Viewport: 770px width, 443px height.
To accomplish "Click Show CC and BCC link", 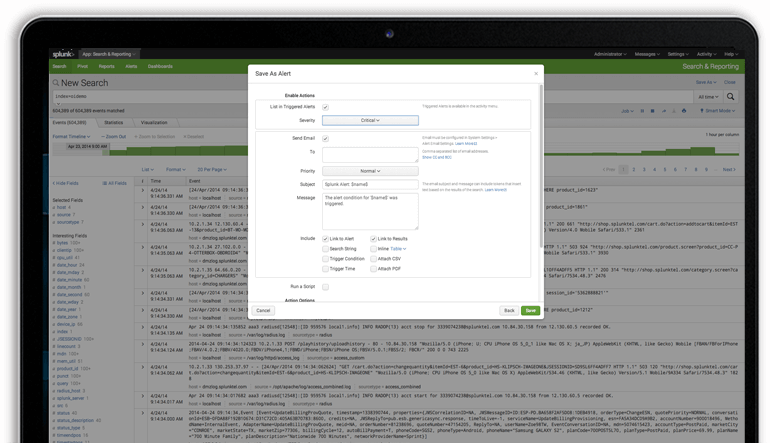I will (x=437, y=158).
